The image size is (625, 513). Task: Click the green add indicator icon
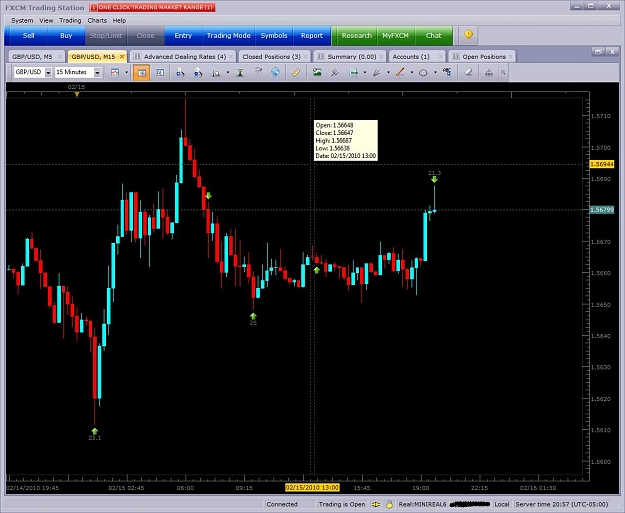[x=354, y=73]
